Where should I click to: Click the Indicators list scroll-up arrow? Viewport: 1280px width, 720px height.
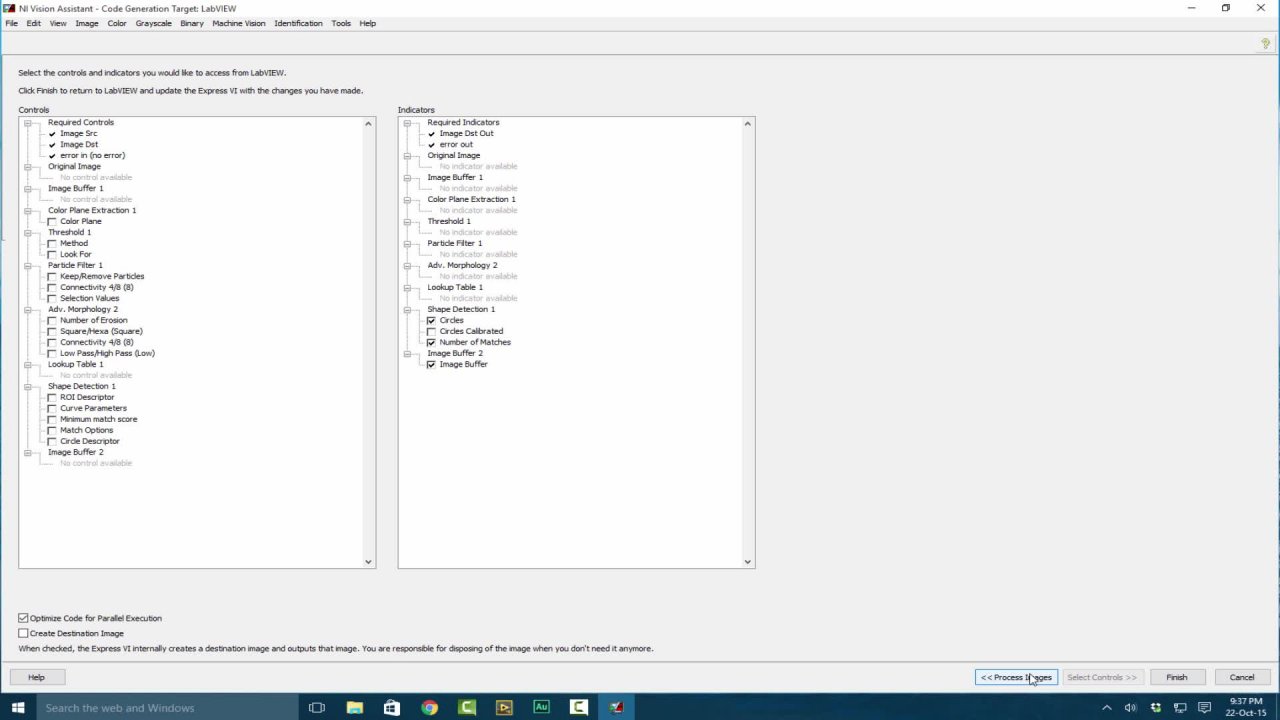[x=747, y=124]
